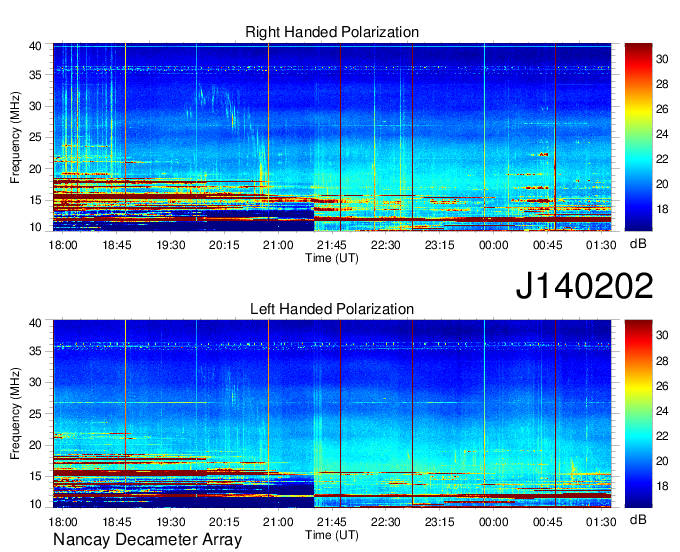This screenshot has height=552, width=680.
Task: Click the Right Handed Polarization title
Action: coord(332,32)
